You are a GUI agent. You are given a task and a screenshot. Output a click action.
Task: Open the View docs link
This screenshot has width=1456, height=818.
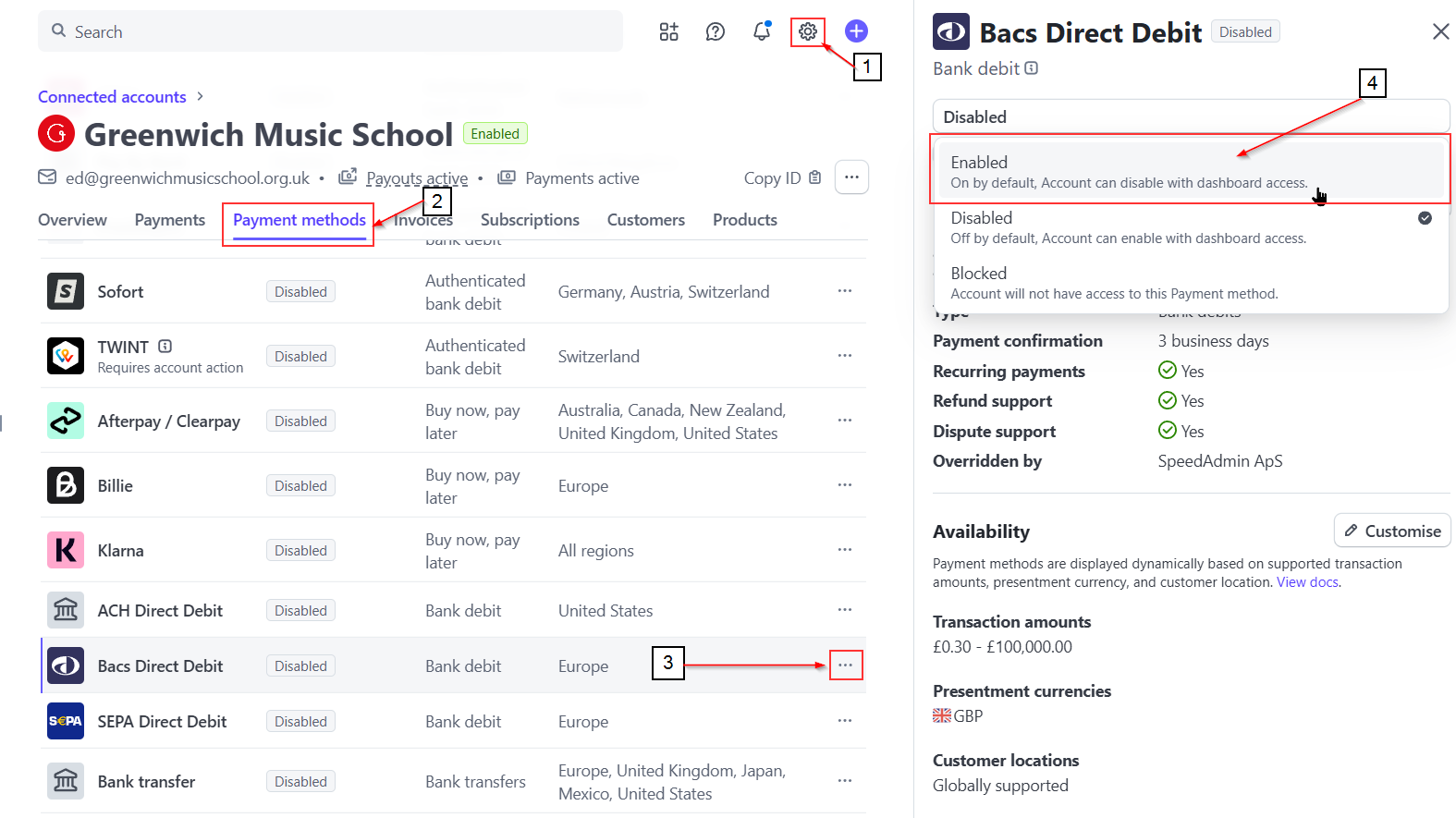[x=1307, y=582]
